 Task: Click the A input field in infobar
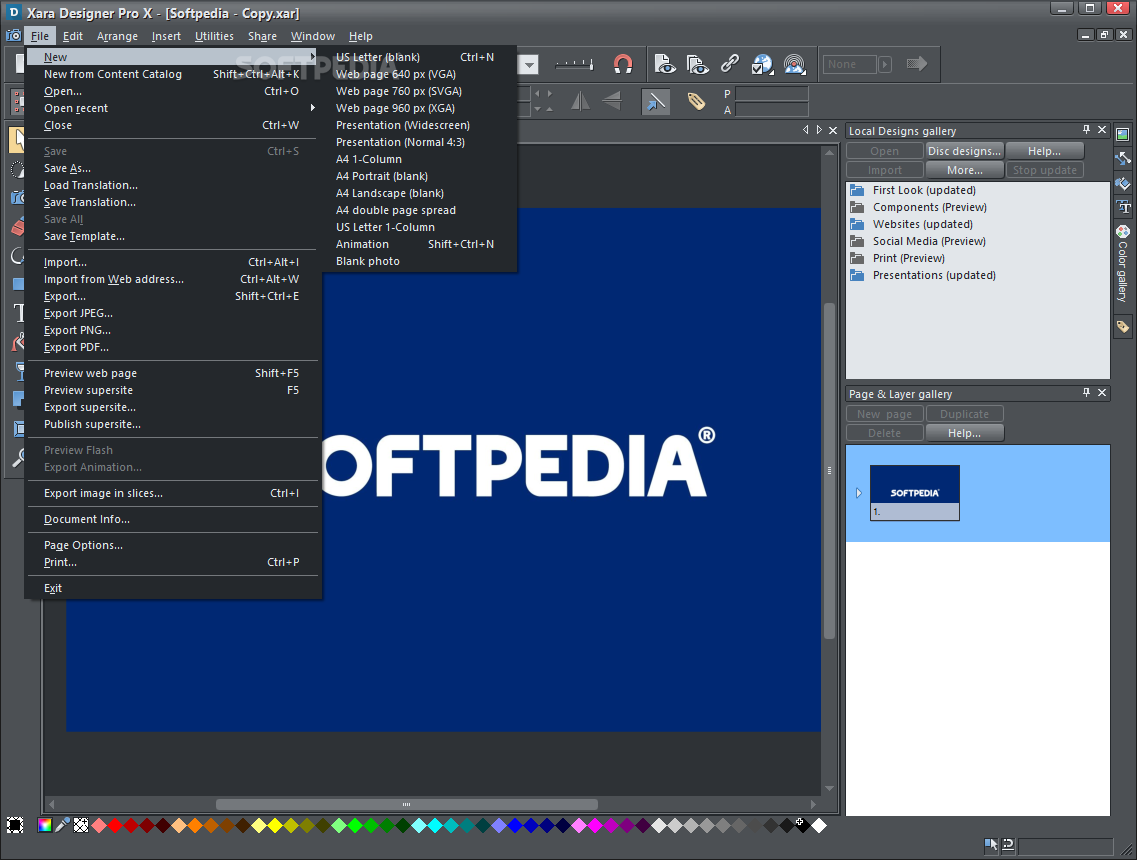[772, 109]
